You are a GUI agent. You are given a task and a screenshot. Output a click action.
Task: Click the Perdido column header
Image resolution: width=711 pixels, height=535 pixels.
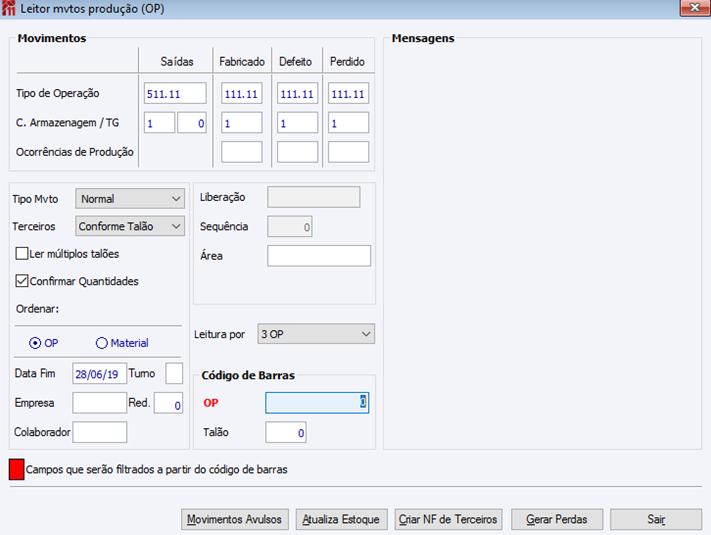coord(347,61)
